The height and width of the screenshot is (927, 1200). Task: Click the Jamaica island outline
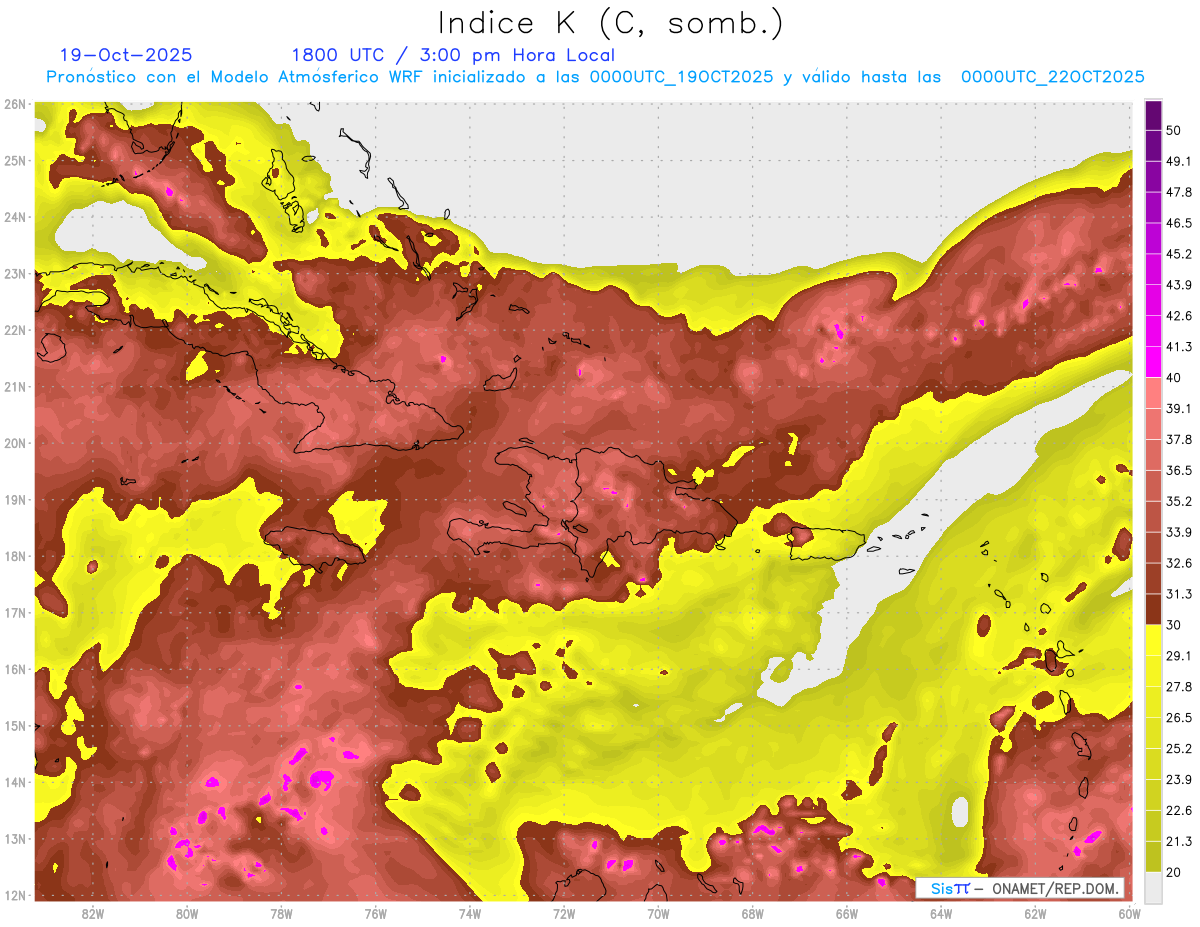coord(314,546)
